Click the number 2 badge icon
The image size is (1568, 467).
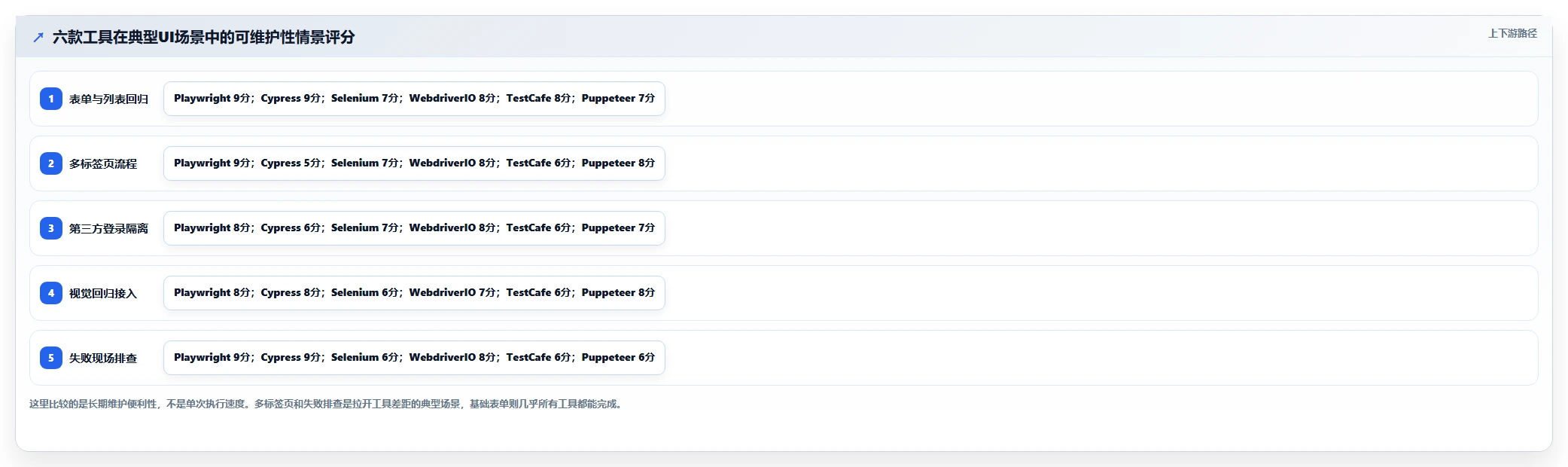51,163
